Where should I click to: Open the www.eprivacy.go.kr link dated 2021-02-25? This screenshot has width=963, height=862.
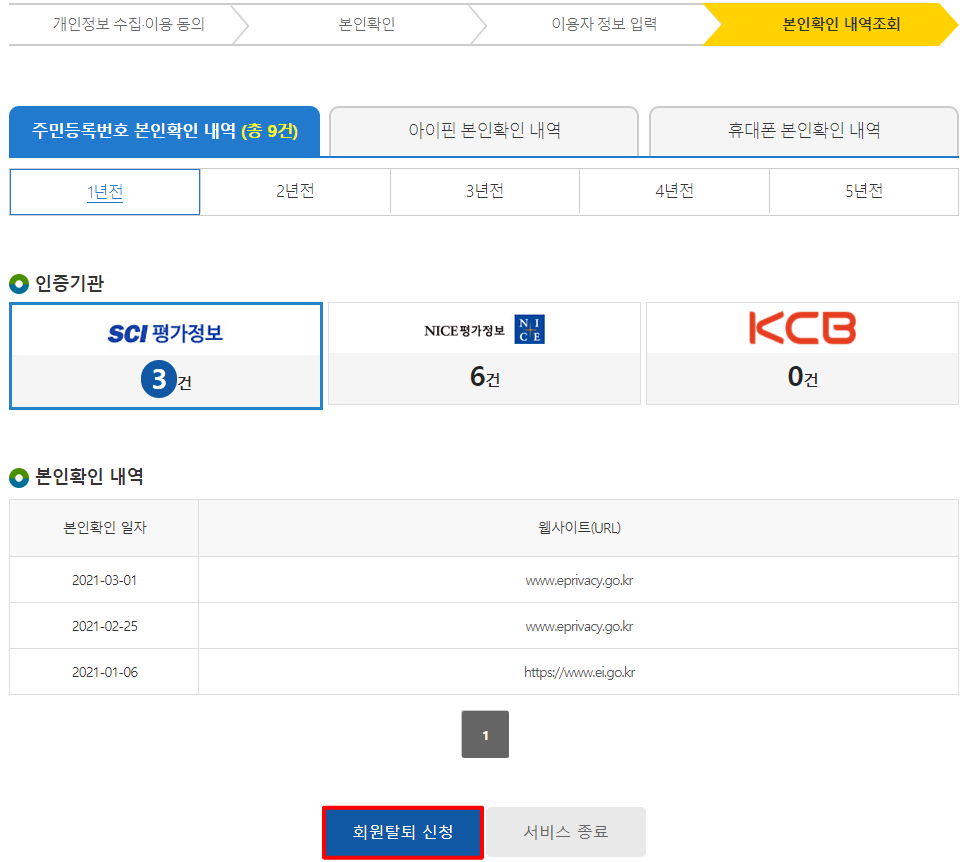tap(581, 625)
